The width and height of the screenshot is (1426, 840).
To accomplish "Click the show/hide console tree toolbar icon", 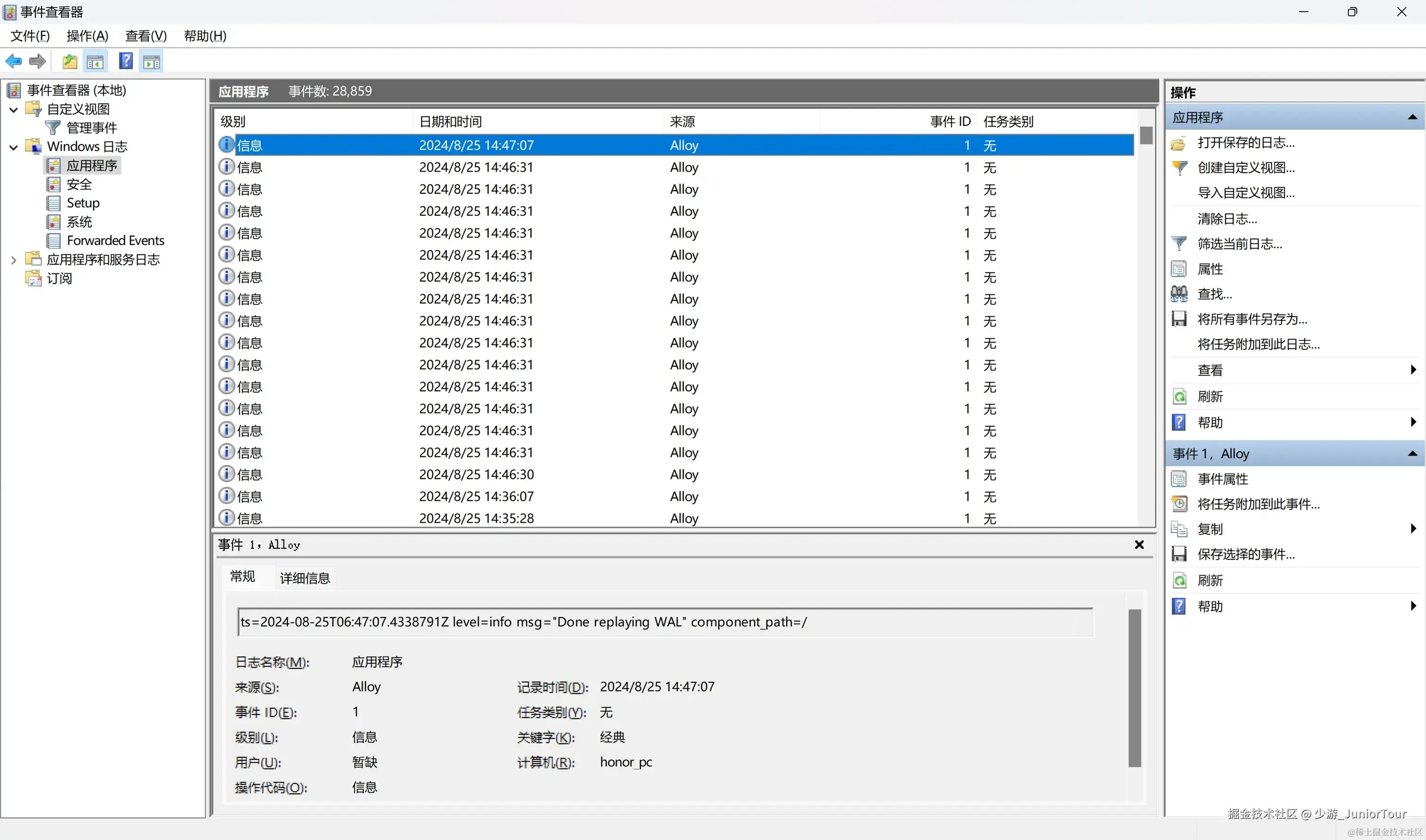I will tap(95, 61).
